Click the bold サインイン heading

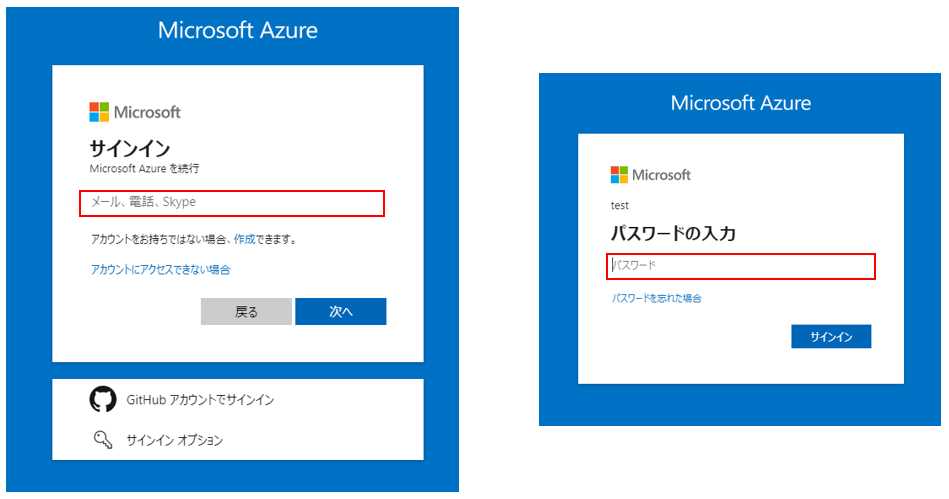click(130, 148)
